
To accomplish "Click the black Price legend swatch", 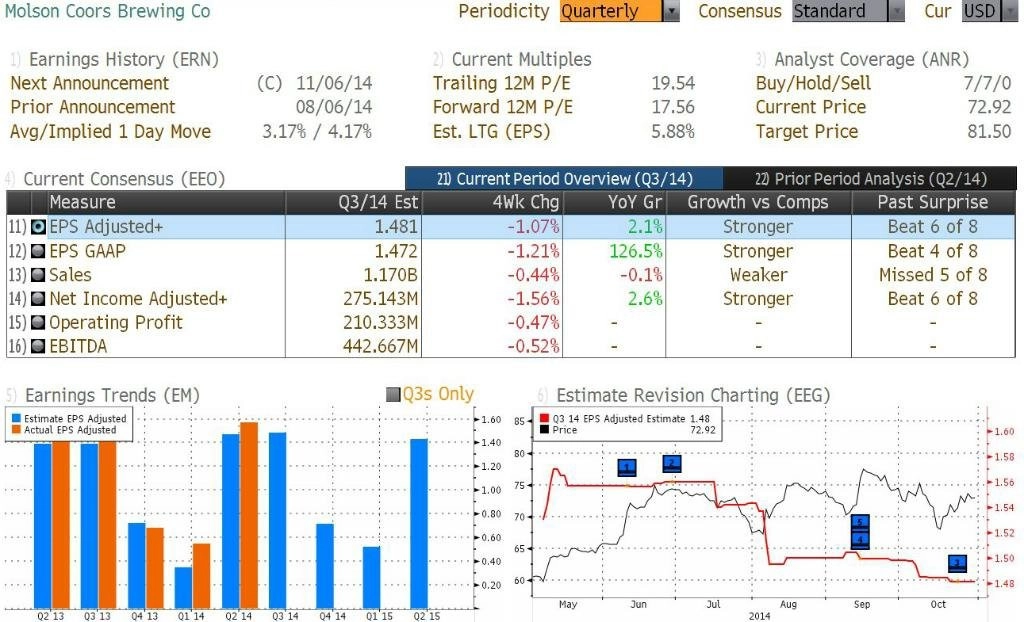I will (545, 430).
